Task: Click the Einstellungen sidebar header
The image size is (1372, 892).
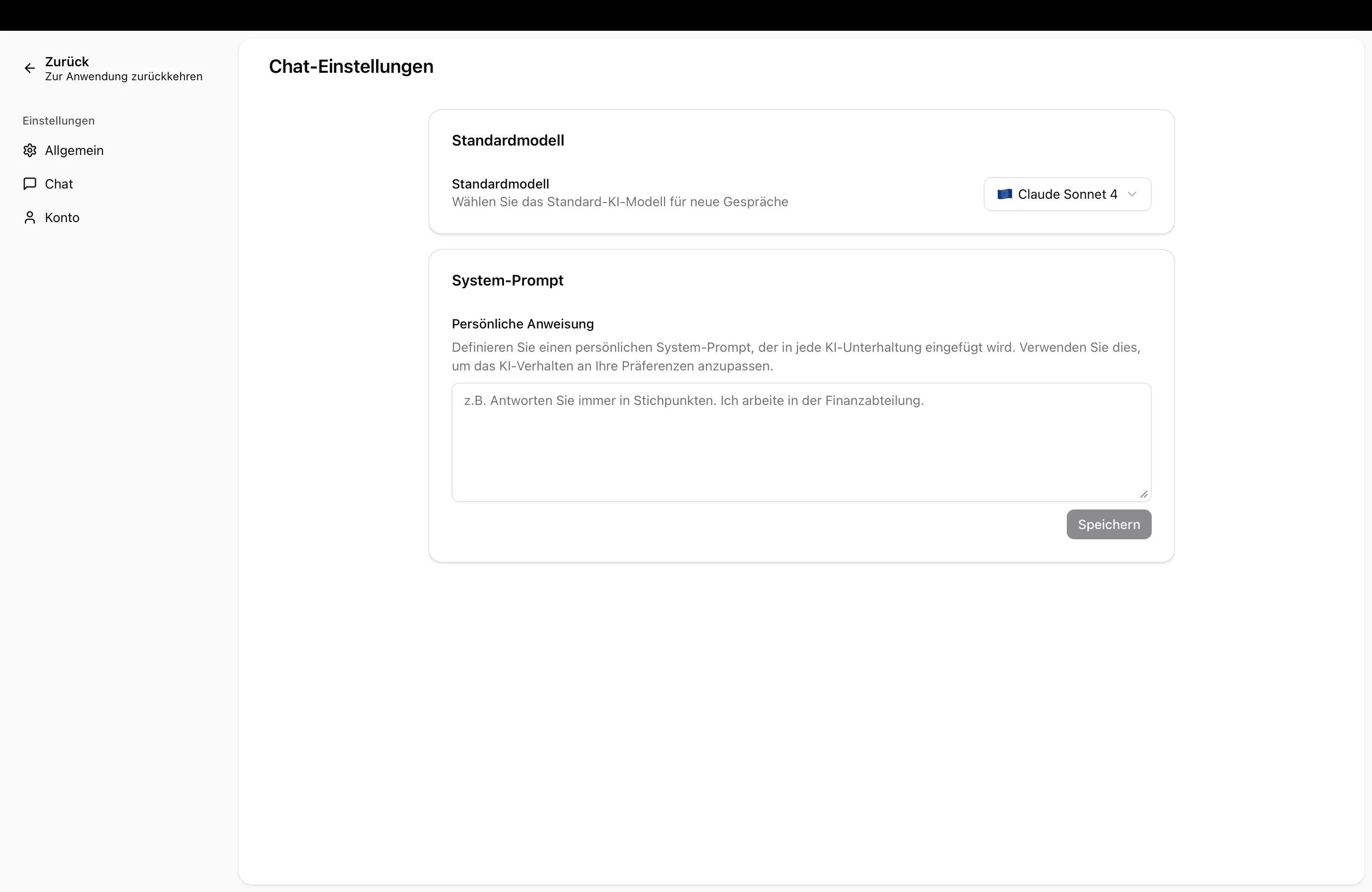Action: (x=58, y=120)
